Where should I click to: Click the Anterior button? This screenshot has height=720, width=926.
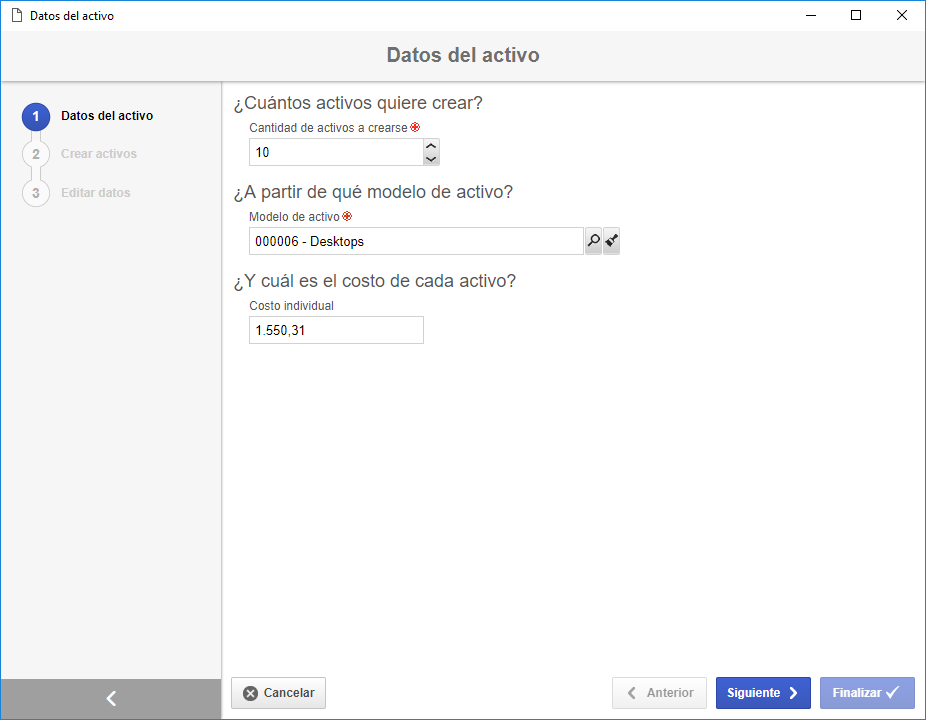[659, 693]
